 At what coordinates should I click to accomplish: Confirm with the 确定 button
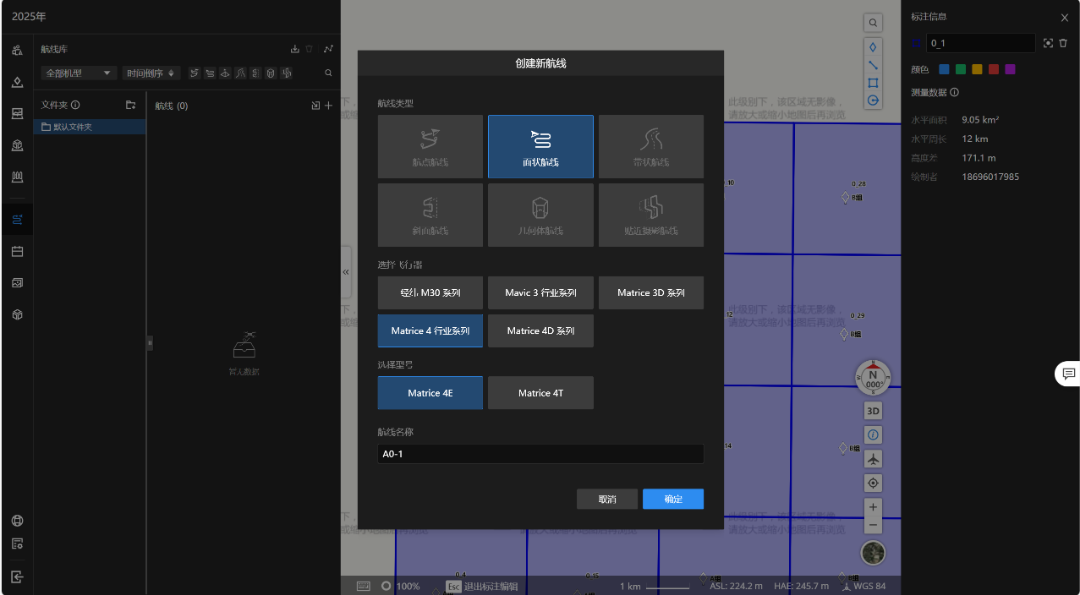click(x=673, y=499)
